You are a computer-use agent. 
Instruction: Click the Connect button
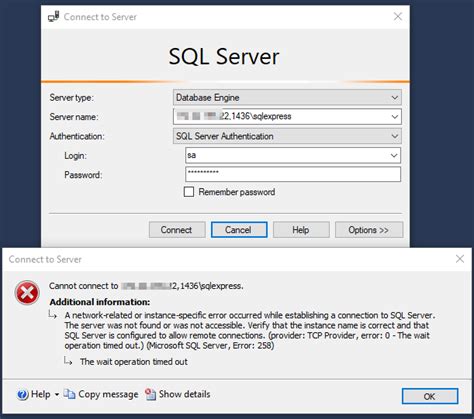[x=177, y=230]
